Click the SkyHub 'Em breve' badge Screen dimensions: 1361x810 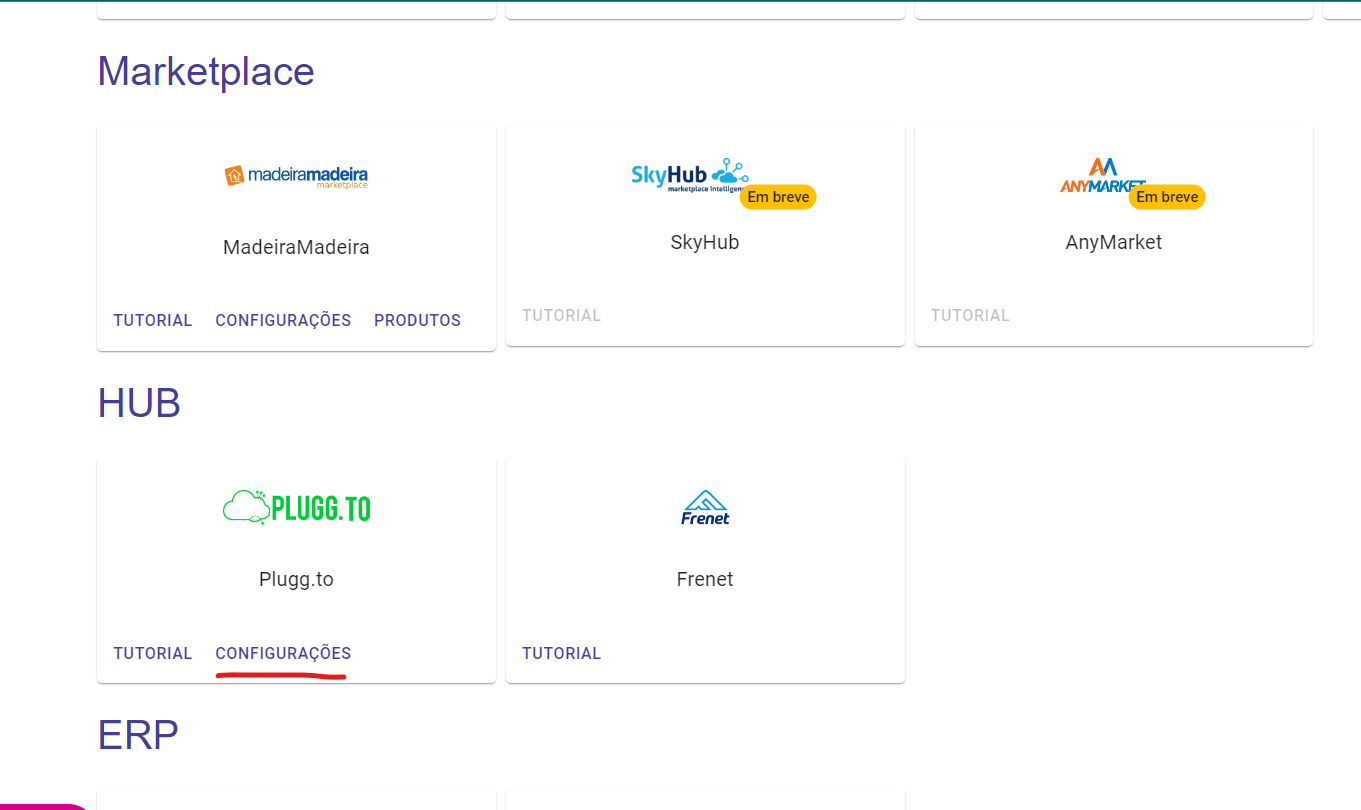pyautogui.click(x=778, y=197)
